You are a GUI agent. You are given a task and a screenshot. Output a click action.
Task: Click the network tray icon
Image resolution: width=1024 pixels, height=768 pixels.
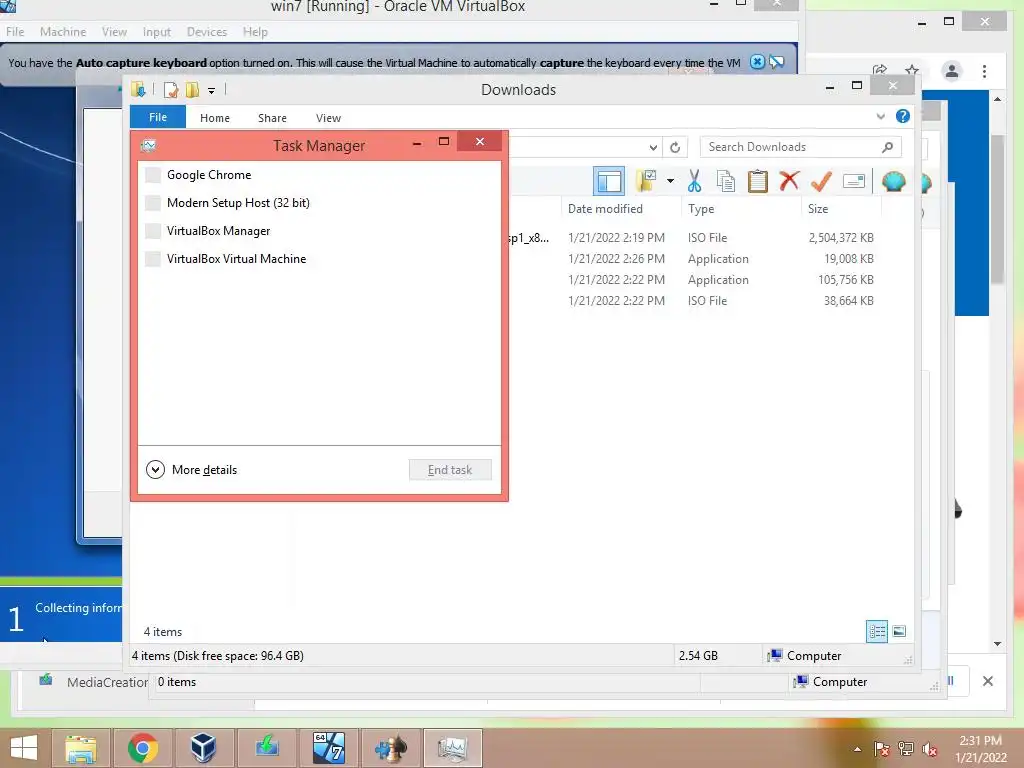tap(906, 749)
